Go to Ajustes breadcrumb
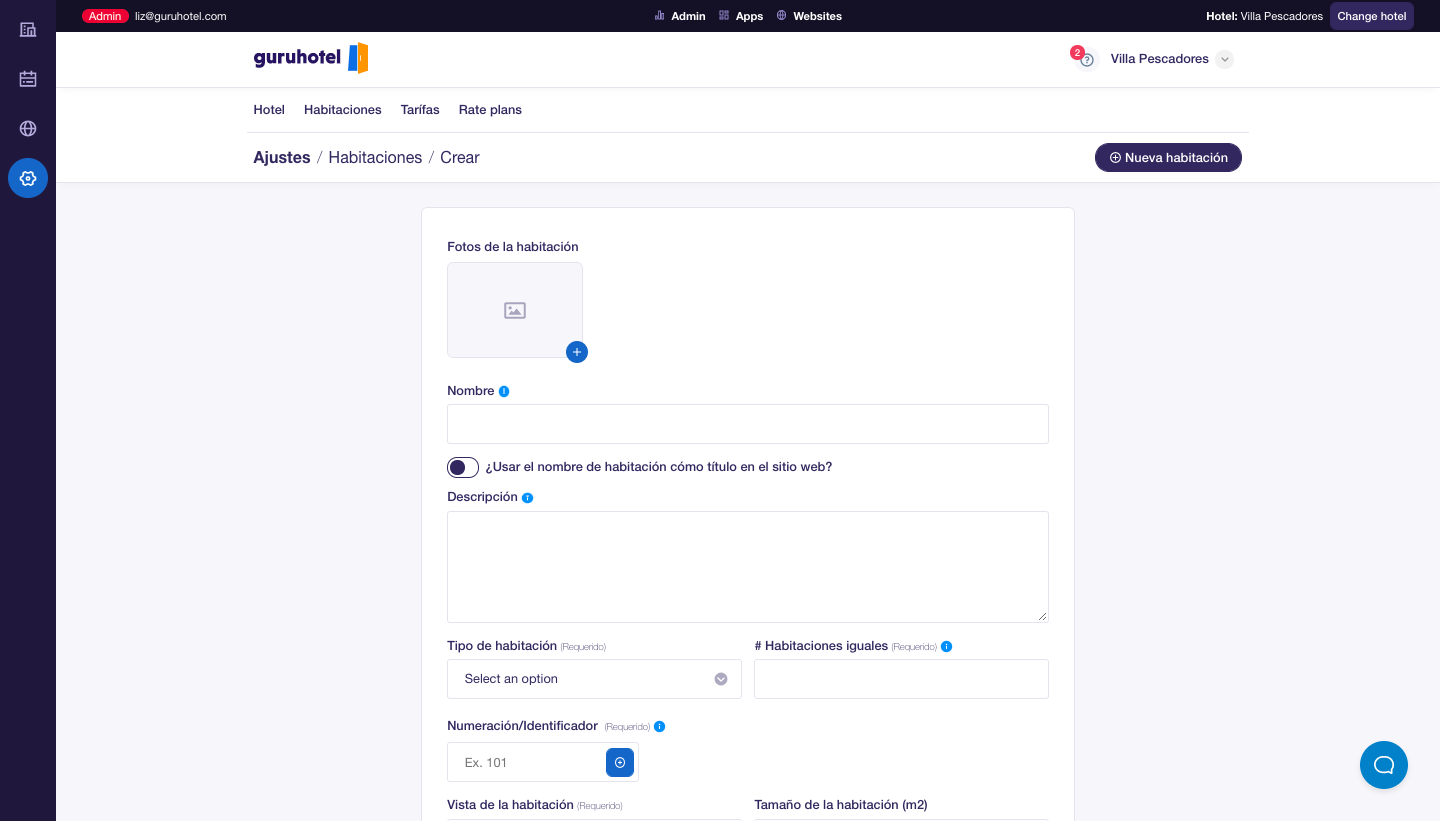 [282, 158]
